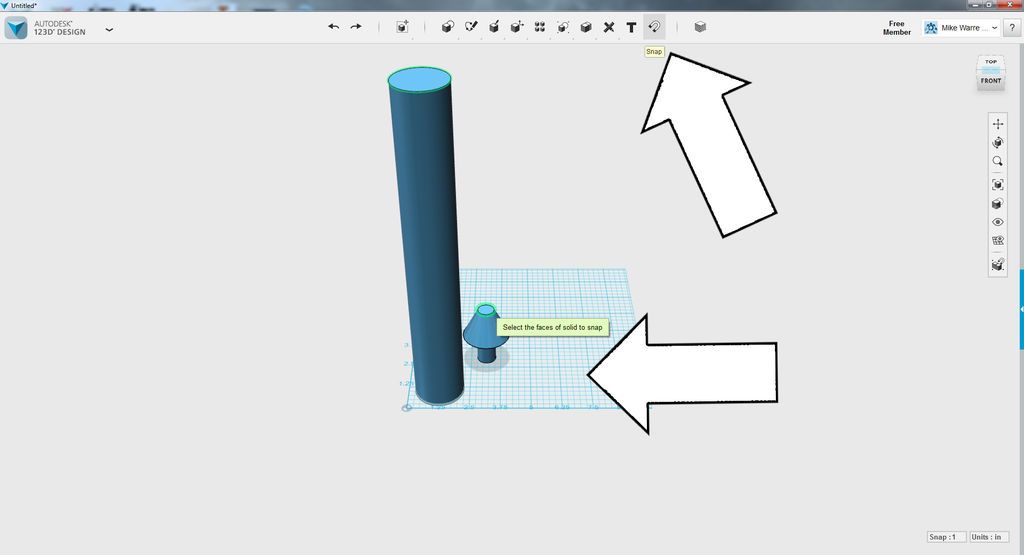Toggle the snap-to-grid icon in navigation bar
Screen dimensions: 1024x555
(997, 264)
